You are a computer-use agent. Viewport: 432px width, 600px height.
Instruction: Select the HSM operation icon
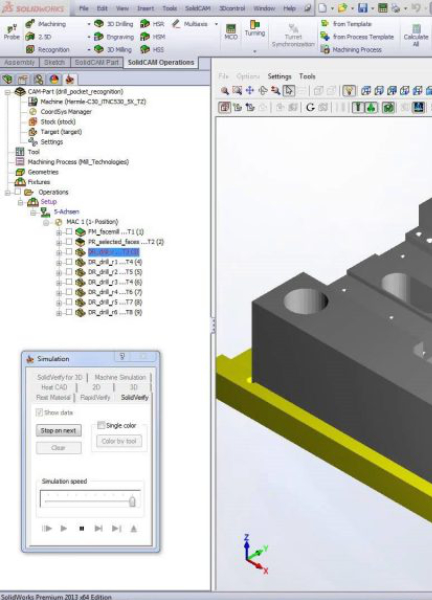(145, 37)
